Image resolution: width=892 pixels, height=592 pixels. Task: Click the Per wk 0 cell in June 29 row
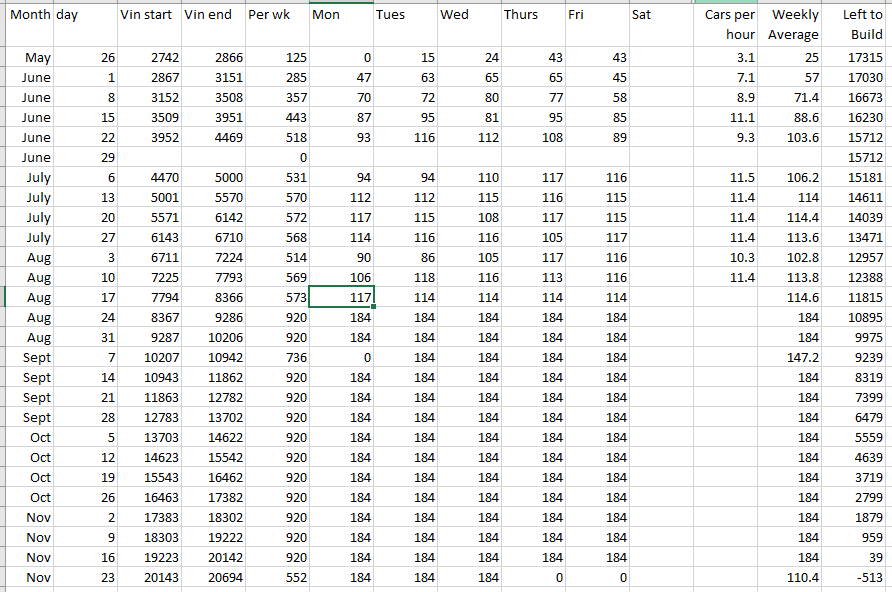277,158
